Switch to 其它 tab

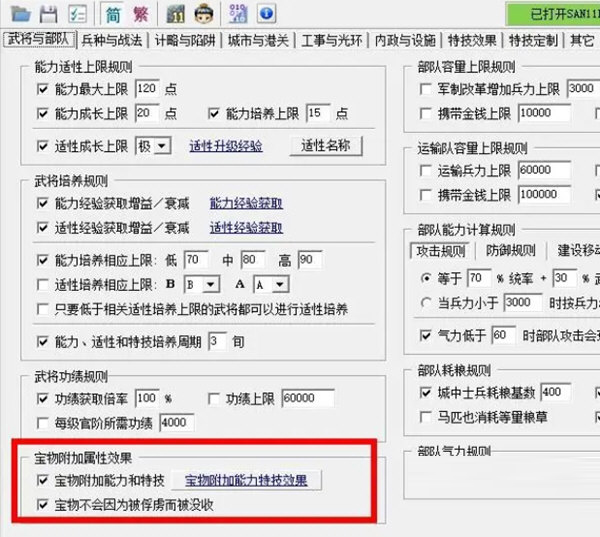pos(582,40)
